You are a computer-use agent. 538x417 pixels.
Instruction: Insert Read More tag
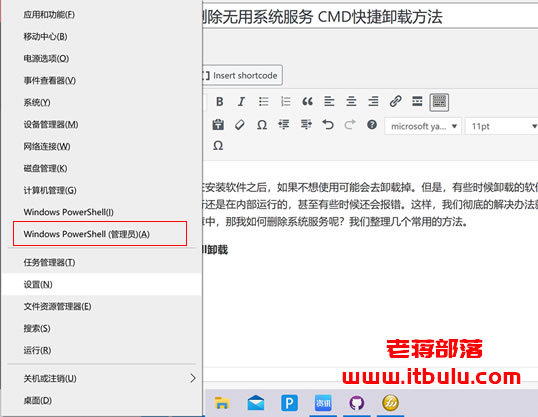point(417,102)
